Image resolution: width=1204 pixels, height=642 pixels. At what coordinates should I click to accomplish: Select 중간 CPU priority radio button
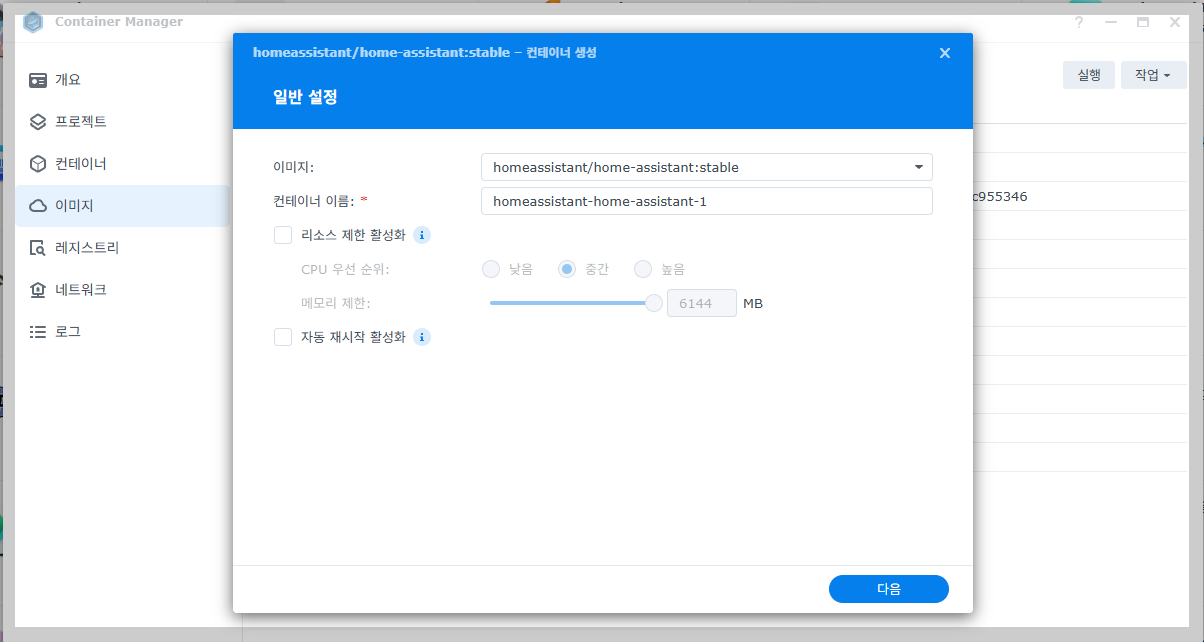pos(567,269)
